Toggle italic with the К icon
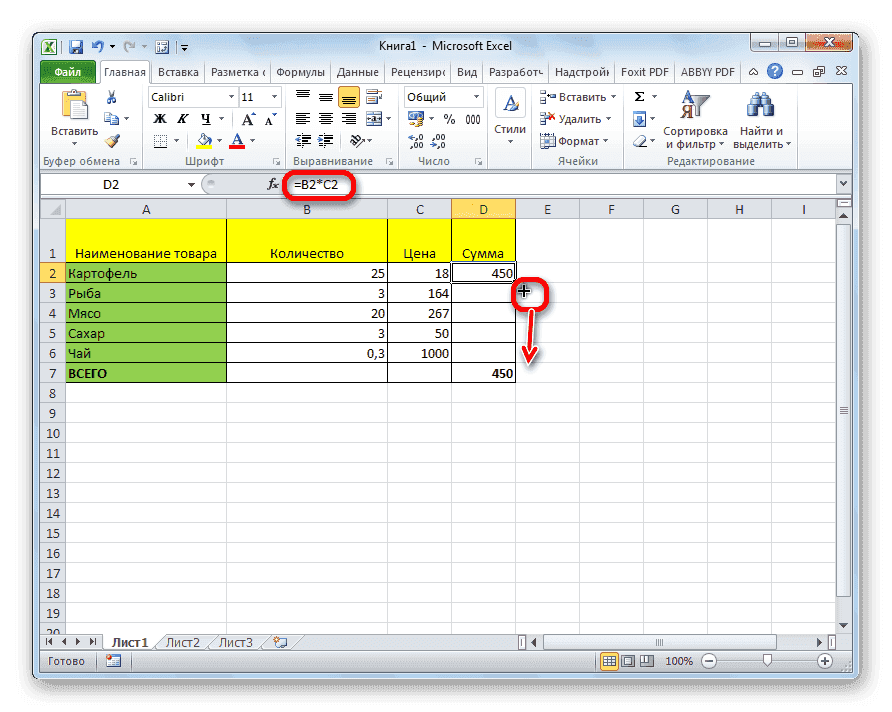 click(x=182, y=118)
